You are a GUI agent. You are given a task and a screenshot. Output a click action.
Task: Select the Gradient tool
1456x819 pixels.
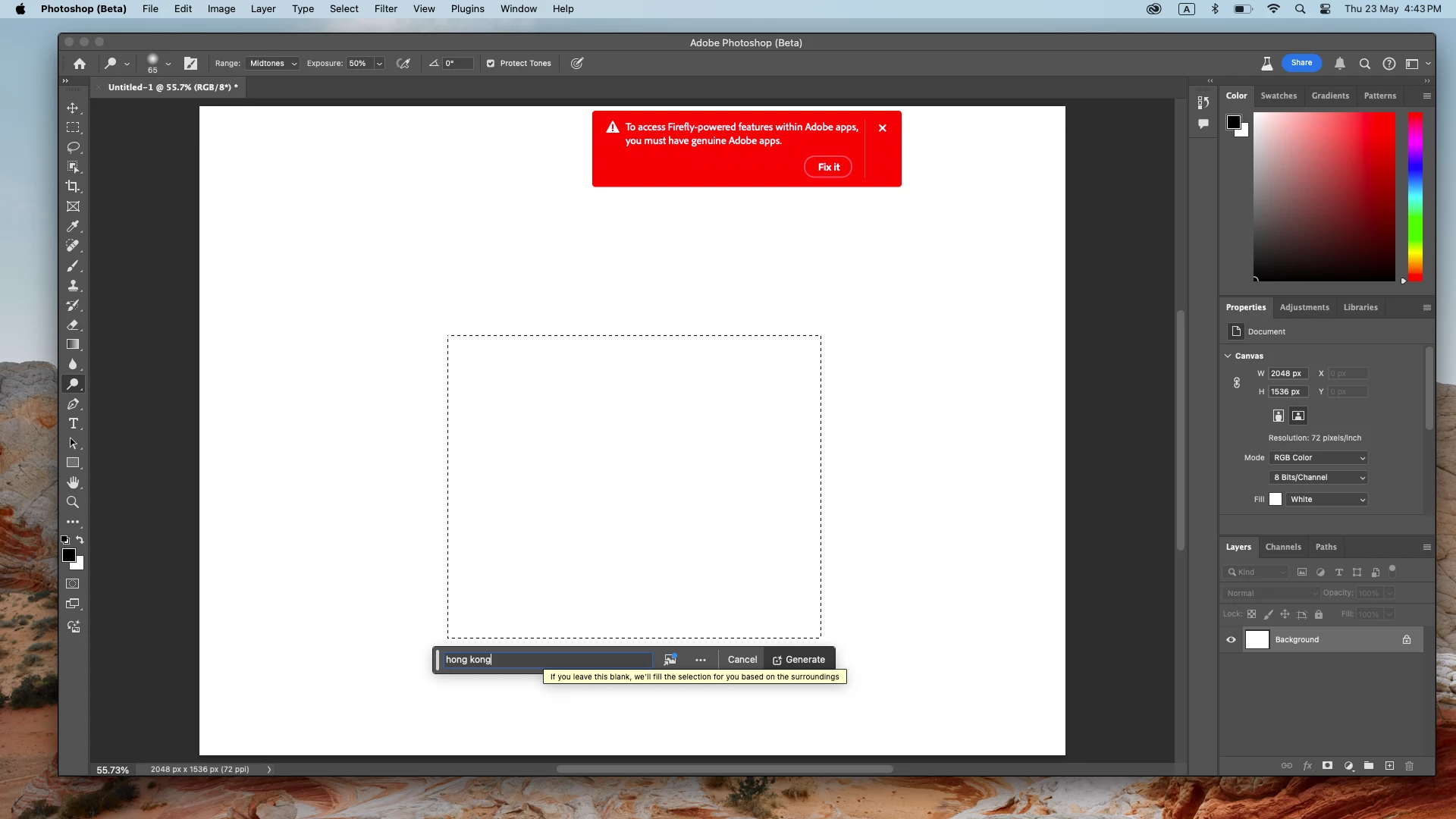[73, 344]
